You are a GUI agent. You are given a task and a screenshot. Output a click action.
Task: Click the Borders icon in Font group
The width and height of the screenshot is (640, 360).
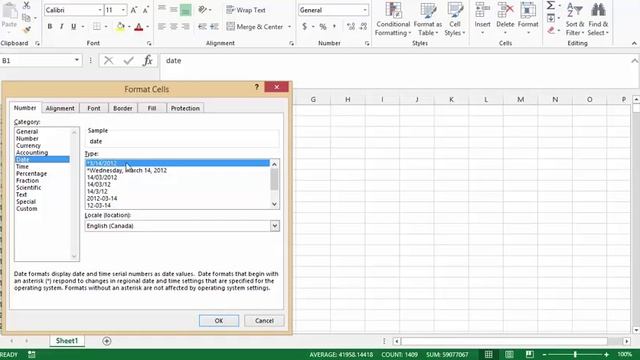(x=97, y=27)
